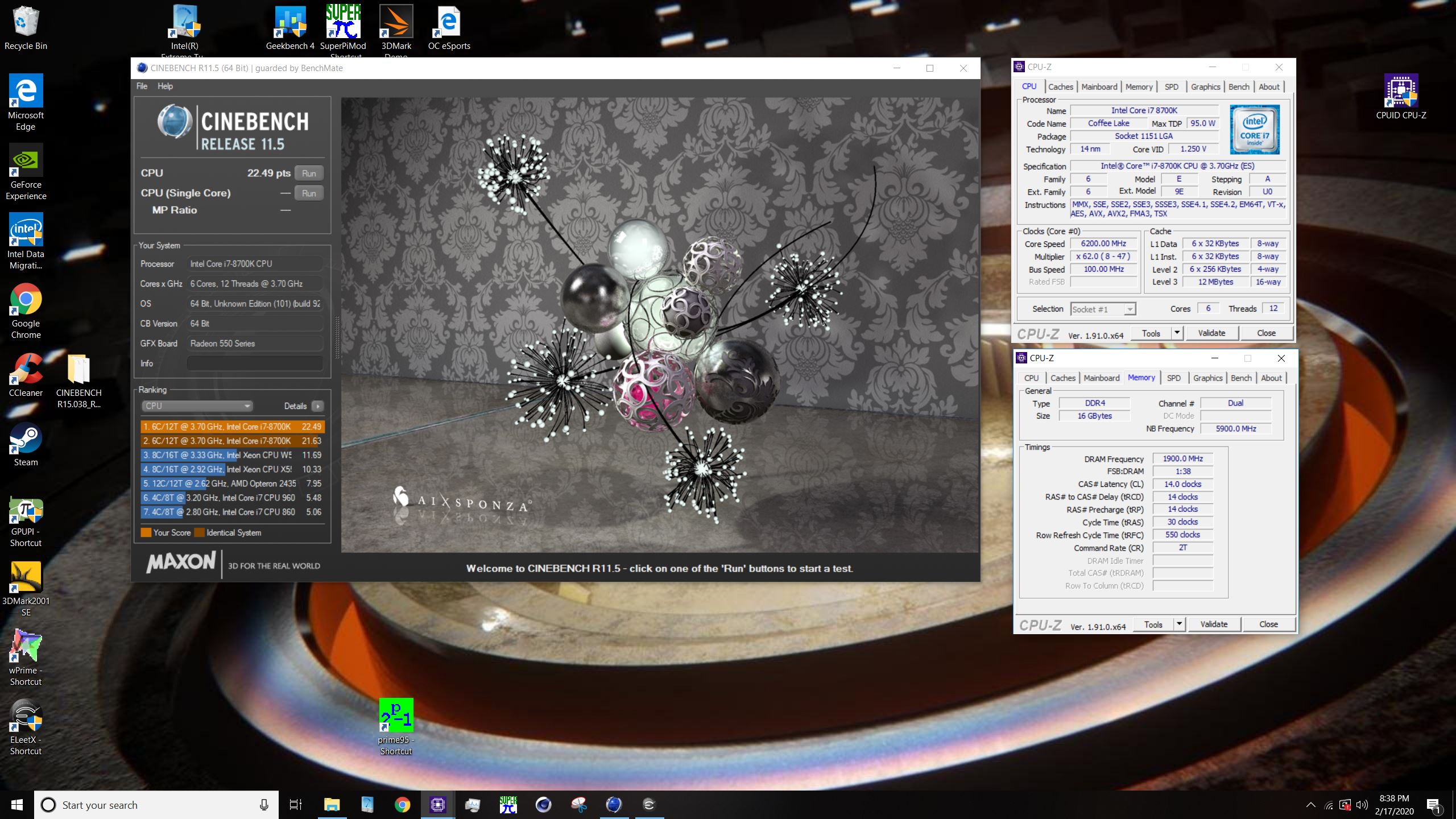The height and width of the screenshot is (819, 1456).
Task: Click Tools button in lower CPU-Z
Action: [x=1153, y=624]
